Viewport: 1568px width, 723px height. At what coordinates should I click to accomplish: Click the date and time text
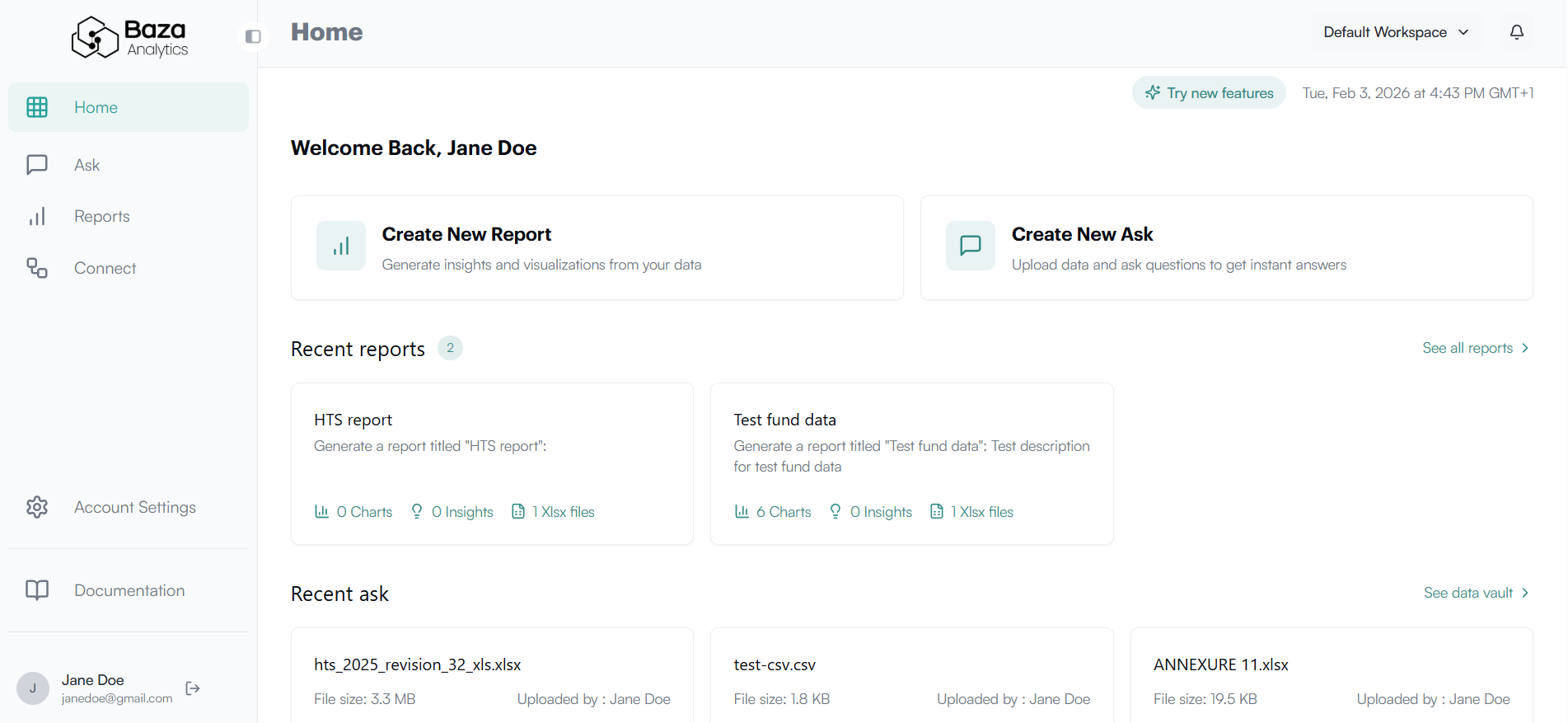click(1418, 93)
